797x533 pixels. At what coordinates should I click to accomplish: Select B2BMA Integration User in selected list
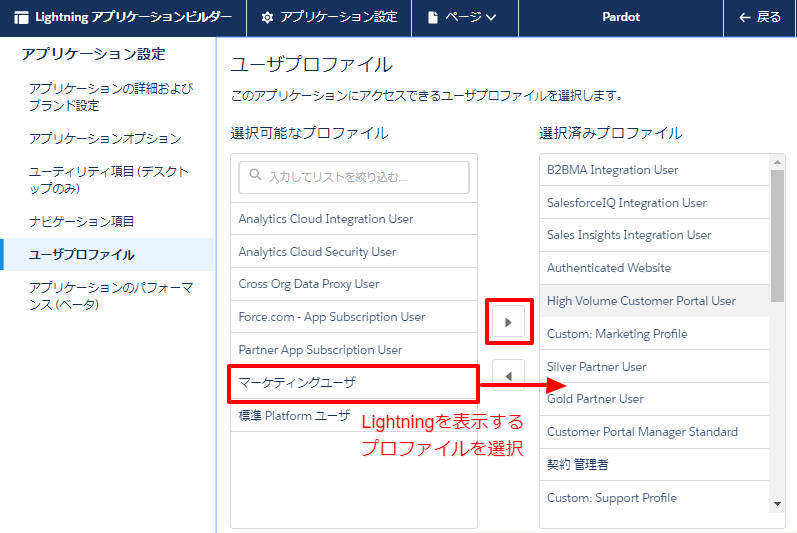(x=654, y=170)
